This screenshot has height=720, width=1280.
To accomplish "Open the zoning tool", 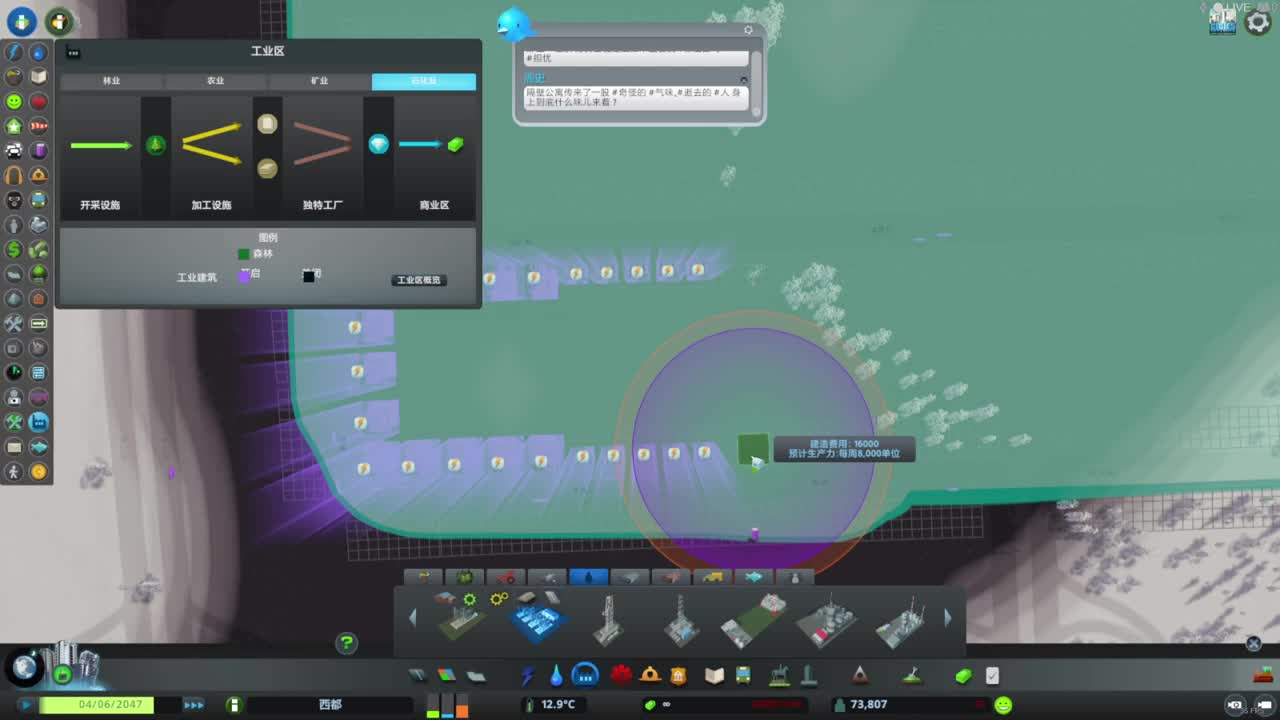I will point(446,676).
